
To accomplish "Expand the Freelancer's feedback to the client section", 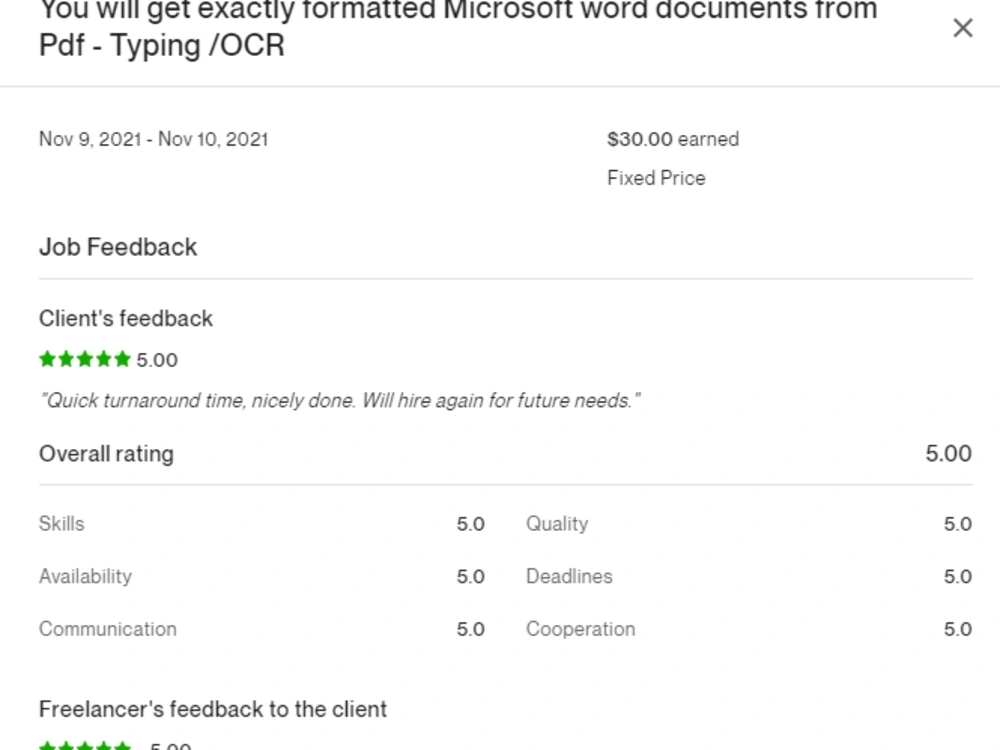I will click(212, 709).
